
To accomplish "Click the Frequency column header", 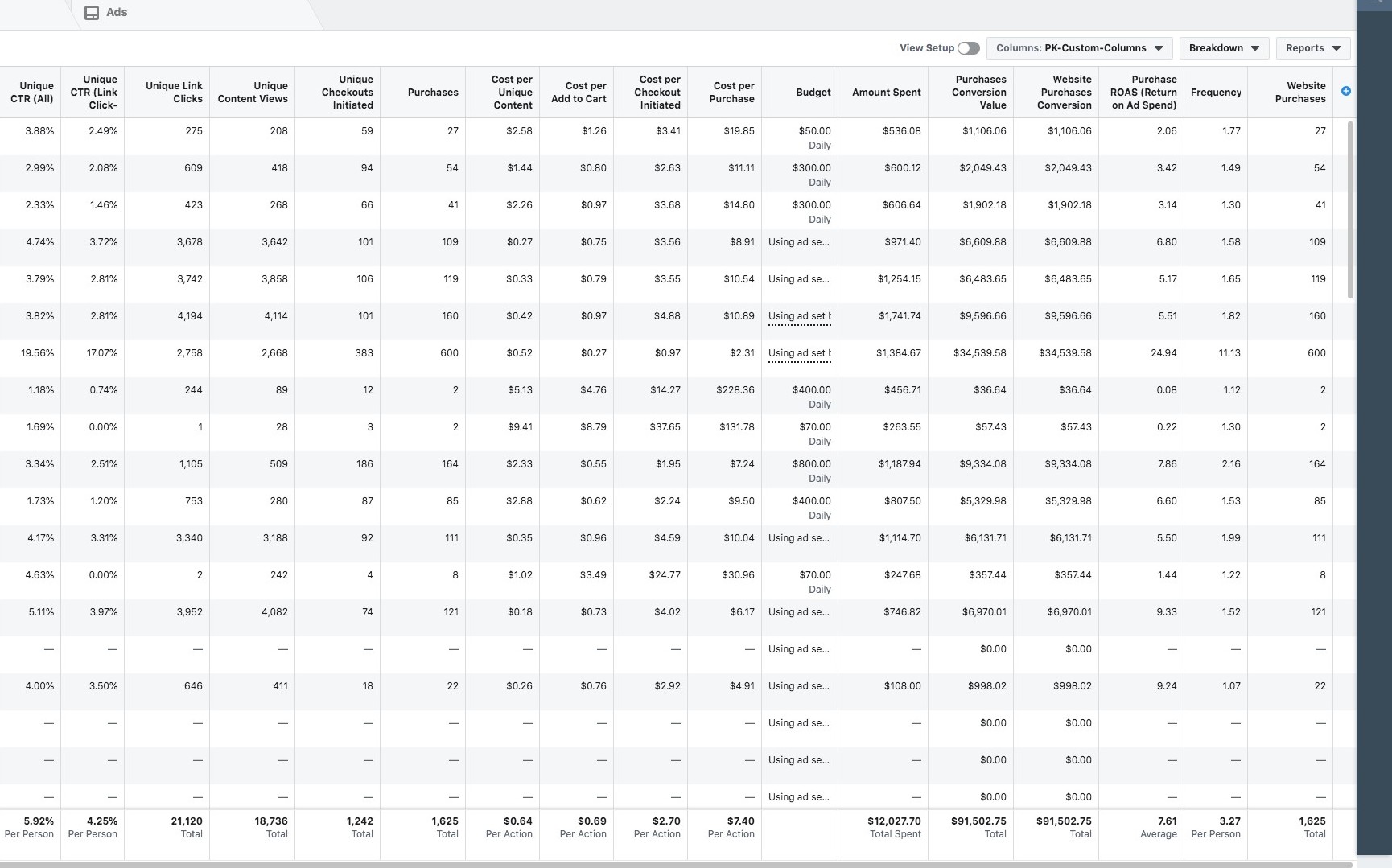I will click(1216, 93).
